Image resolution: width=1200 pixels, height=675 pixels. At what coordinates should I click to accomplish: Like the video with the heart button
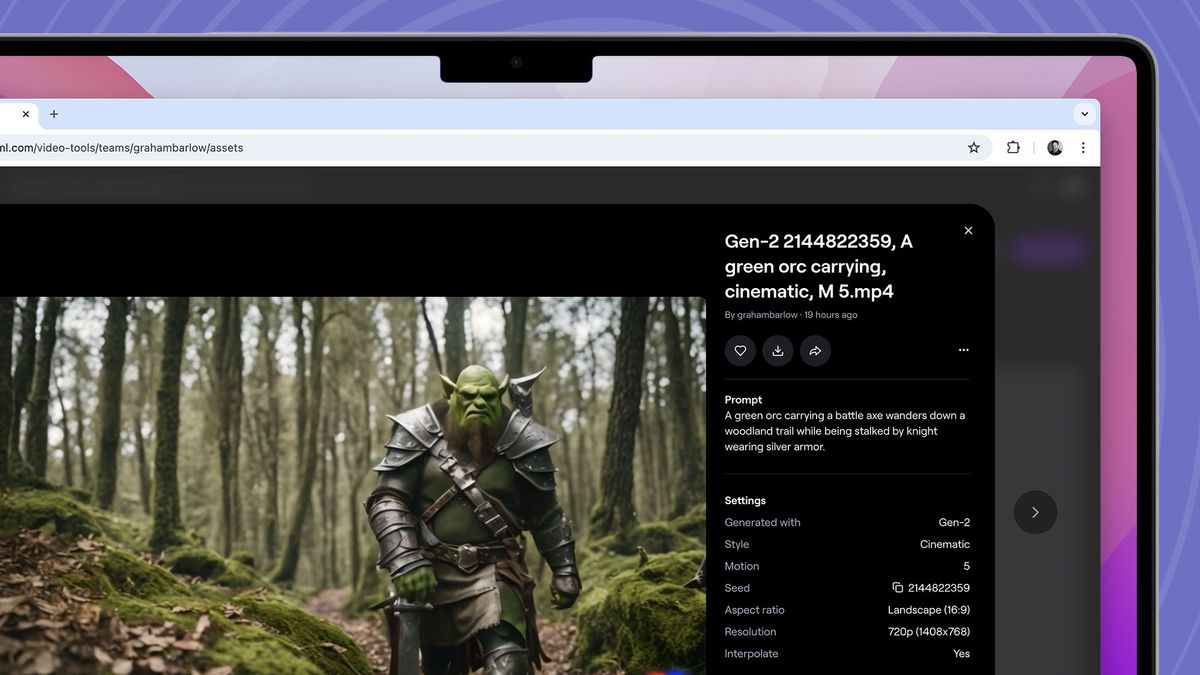click(x=740, y=351)
